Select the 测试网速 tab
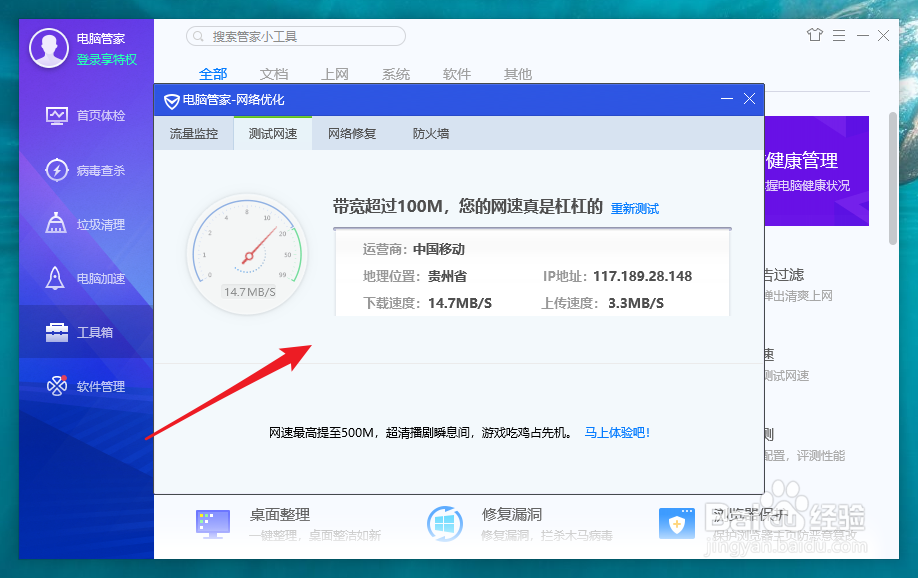The height and width of the screenshot is (578, 918). coord(273,134)
